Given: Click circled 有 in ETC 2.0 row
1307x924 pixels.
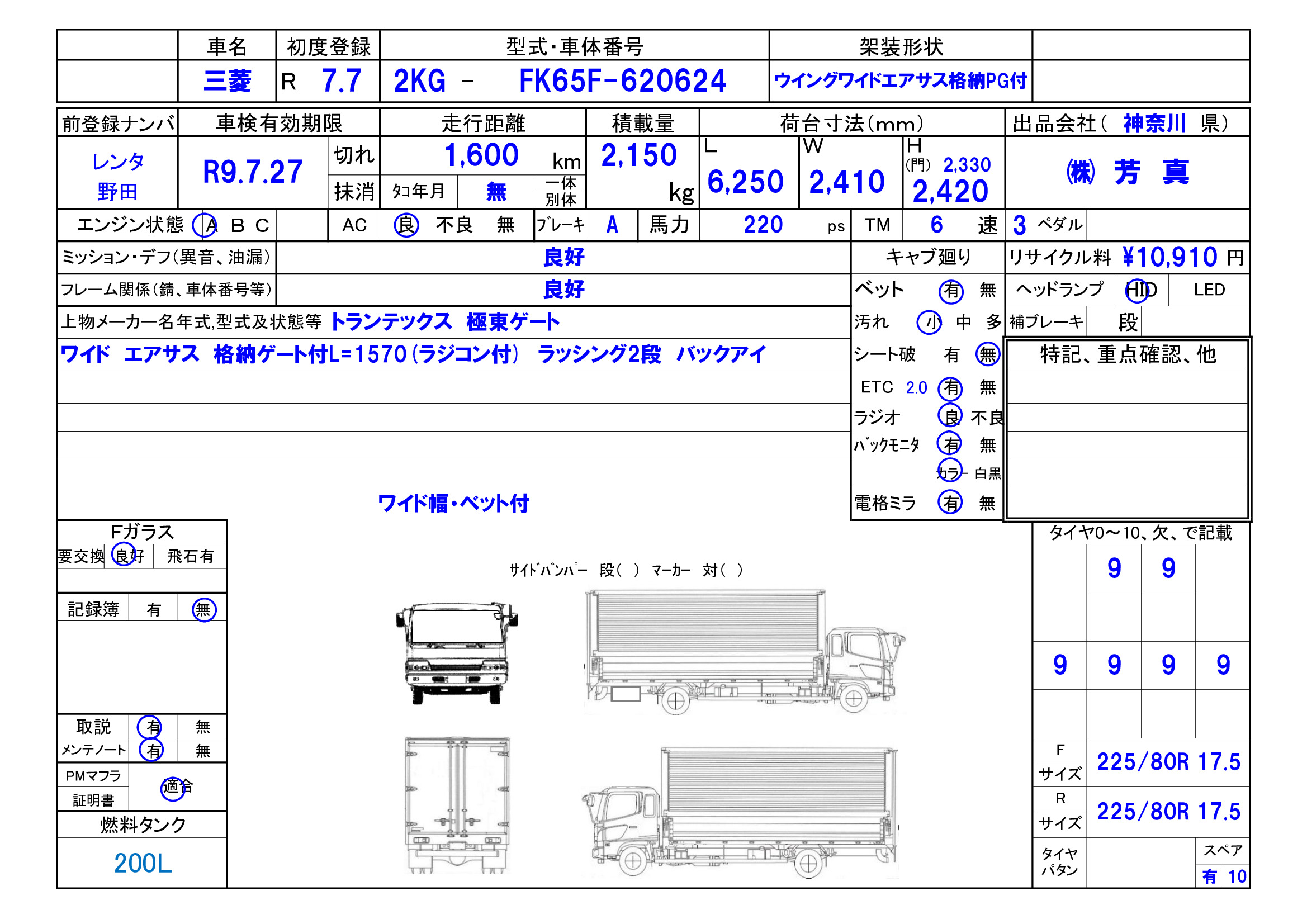Looking at the screenshot, I should pos(950,388).
